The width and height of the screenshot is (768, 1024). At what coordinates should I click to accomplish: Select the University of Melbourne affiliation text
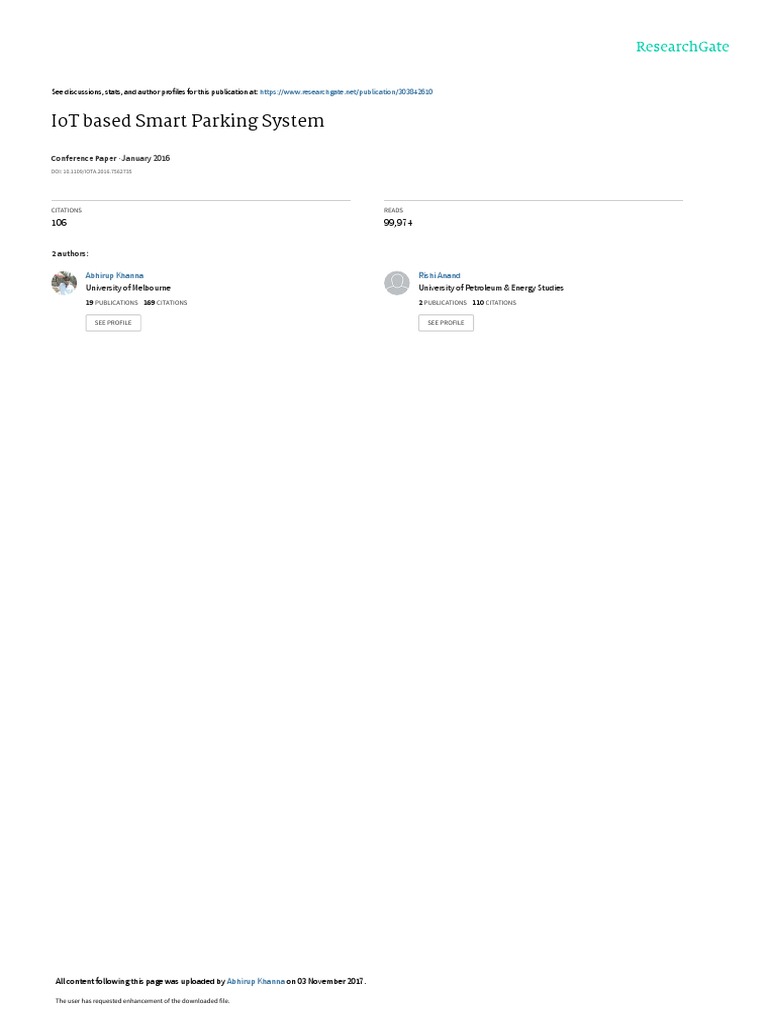(x=128, y=288)
